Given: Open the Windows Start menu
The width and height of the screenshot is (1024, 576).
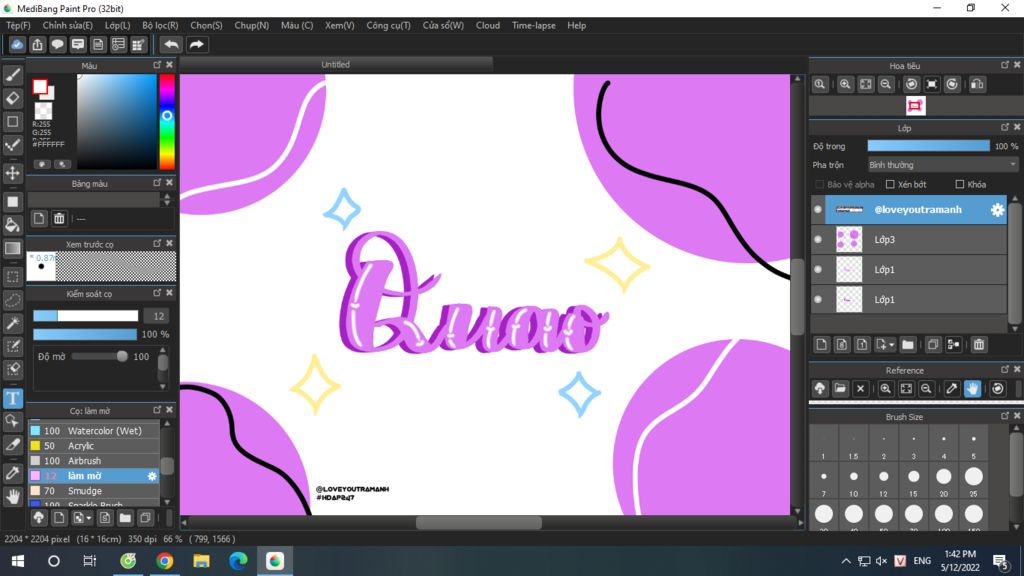Looking at the screenshot, I should (x=18, y=561).
